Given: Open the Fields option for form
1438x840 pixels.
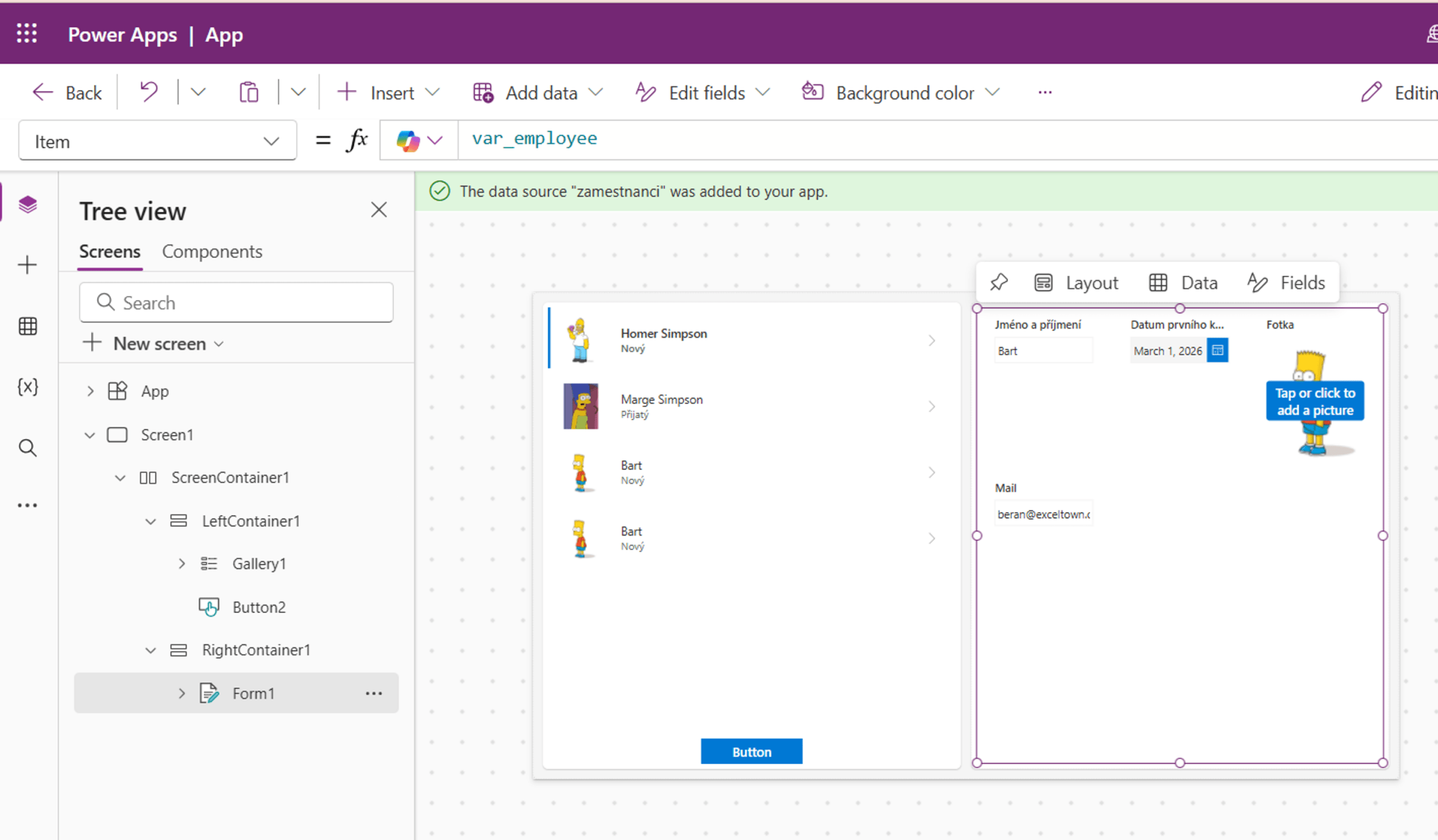Looking at the screenshot, I should click(1287, 282).
